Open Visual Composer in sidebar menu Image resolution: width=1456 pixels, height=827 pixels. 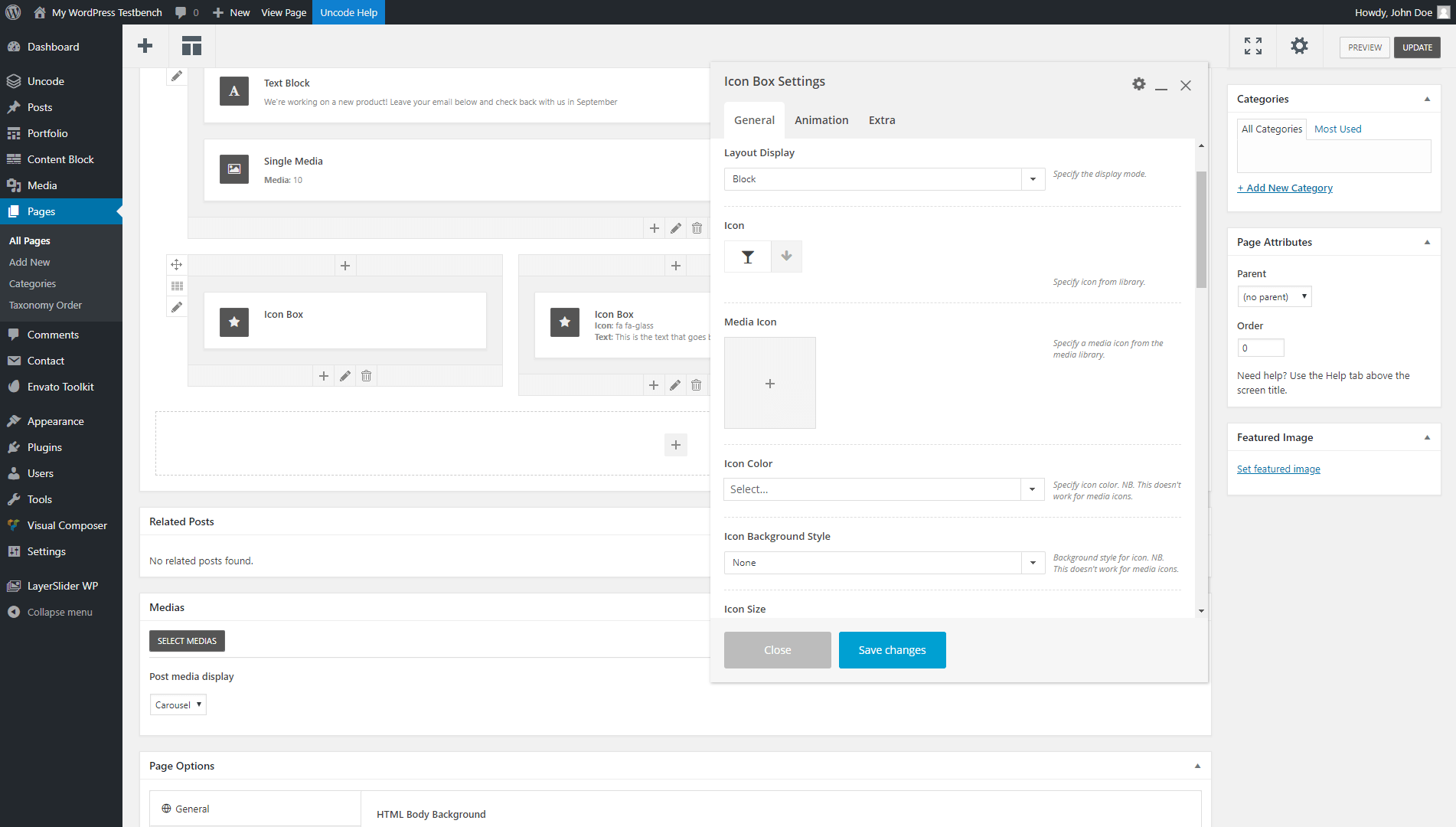click(x=61, y=525)
